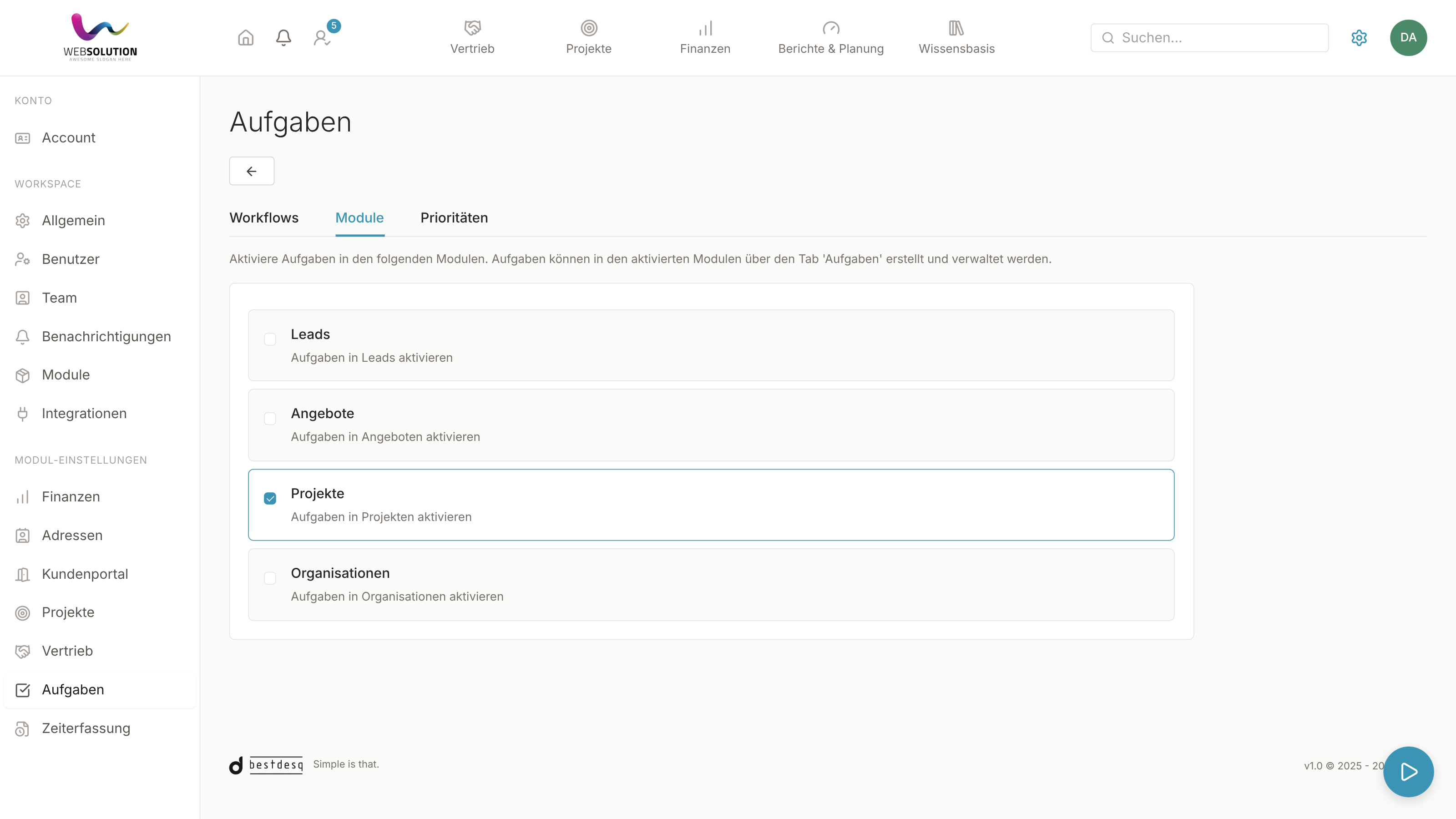Click Kundenportal label in sidebar

(x=85, y=574)
